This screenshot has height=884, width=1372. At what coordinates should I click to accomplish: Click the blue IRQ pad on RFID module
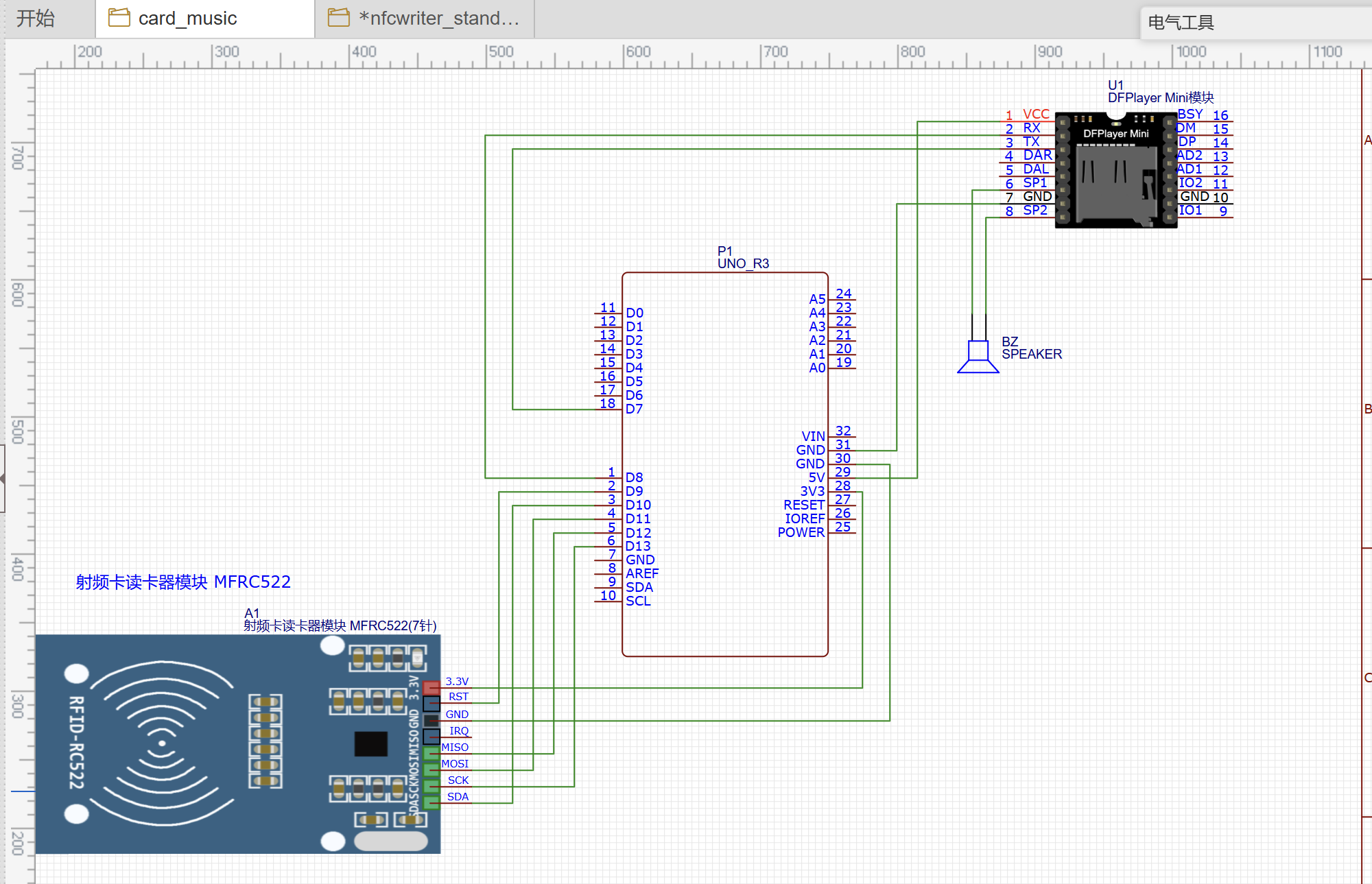click(x=431, y=737)
